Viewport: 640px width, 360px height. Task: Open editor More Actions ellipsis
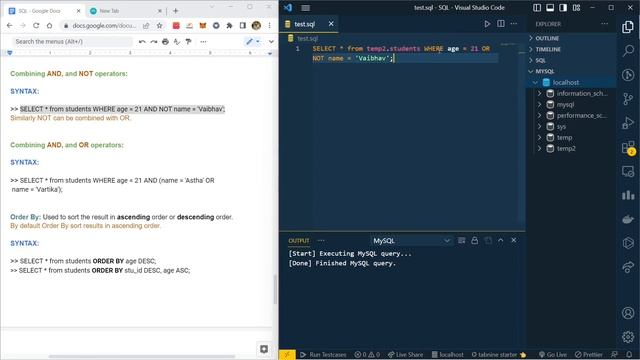(514, 24)
